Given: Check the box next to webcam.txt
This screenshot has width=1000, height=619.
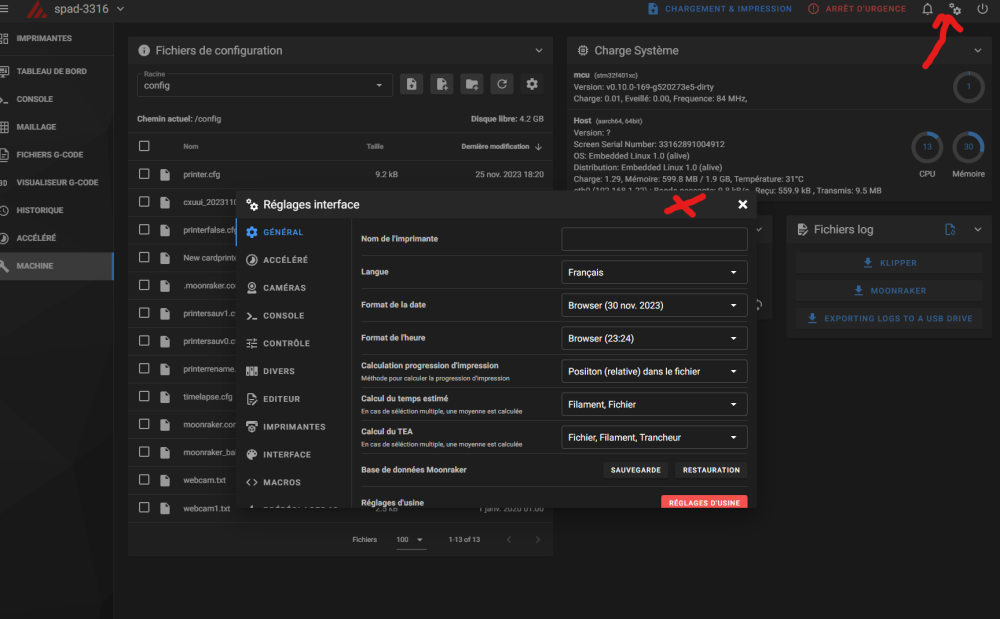Looking at the screenshot, I should tap(144, 480).
